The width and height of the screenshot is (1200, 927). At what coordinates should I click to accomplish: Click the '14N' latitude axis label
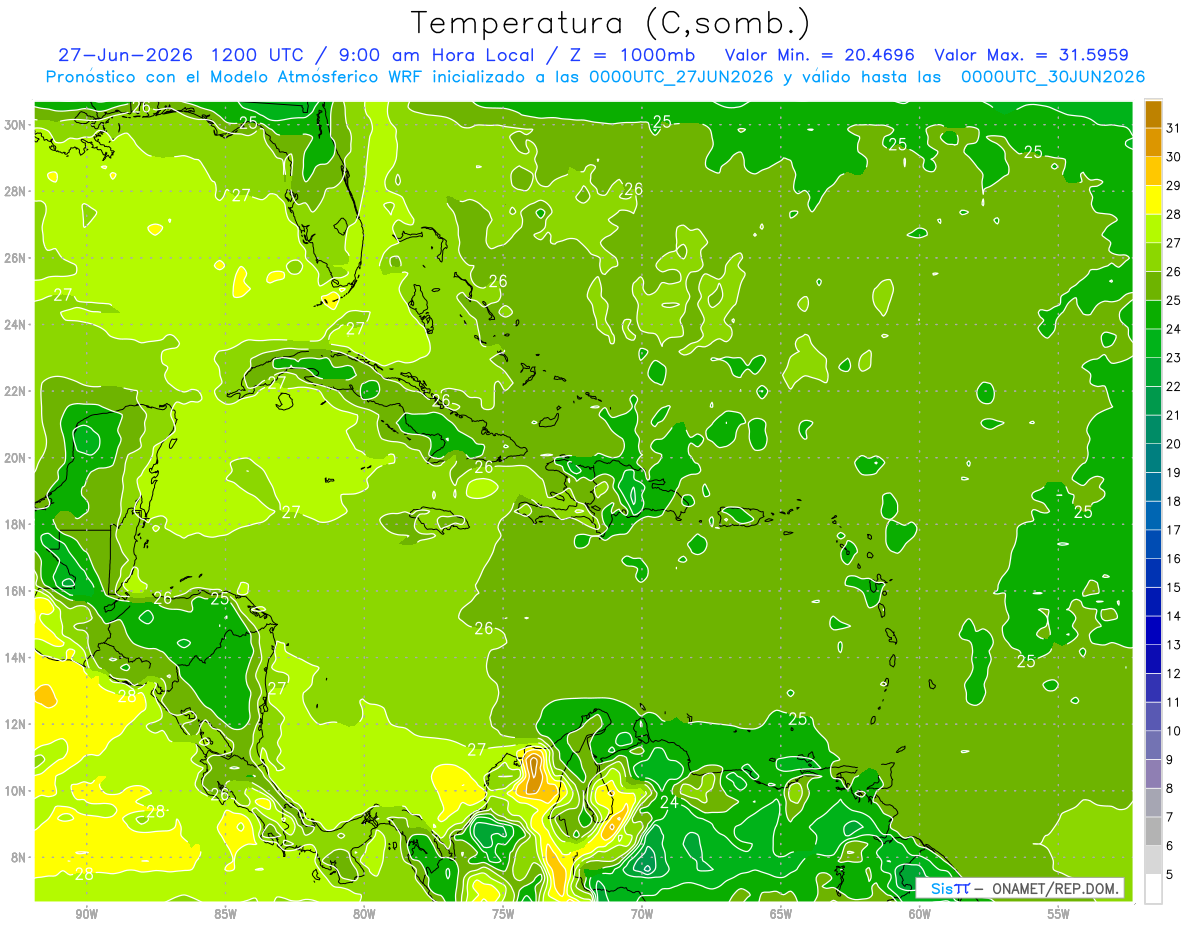coord(16,657)
